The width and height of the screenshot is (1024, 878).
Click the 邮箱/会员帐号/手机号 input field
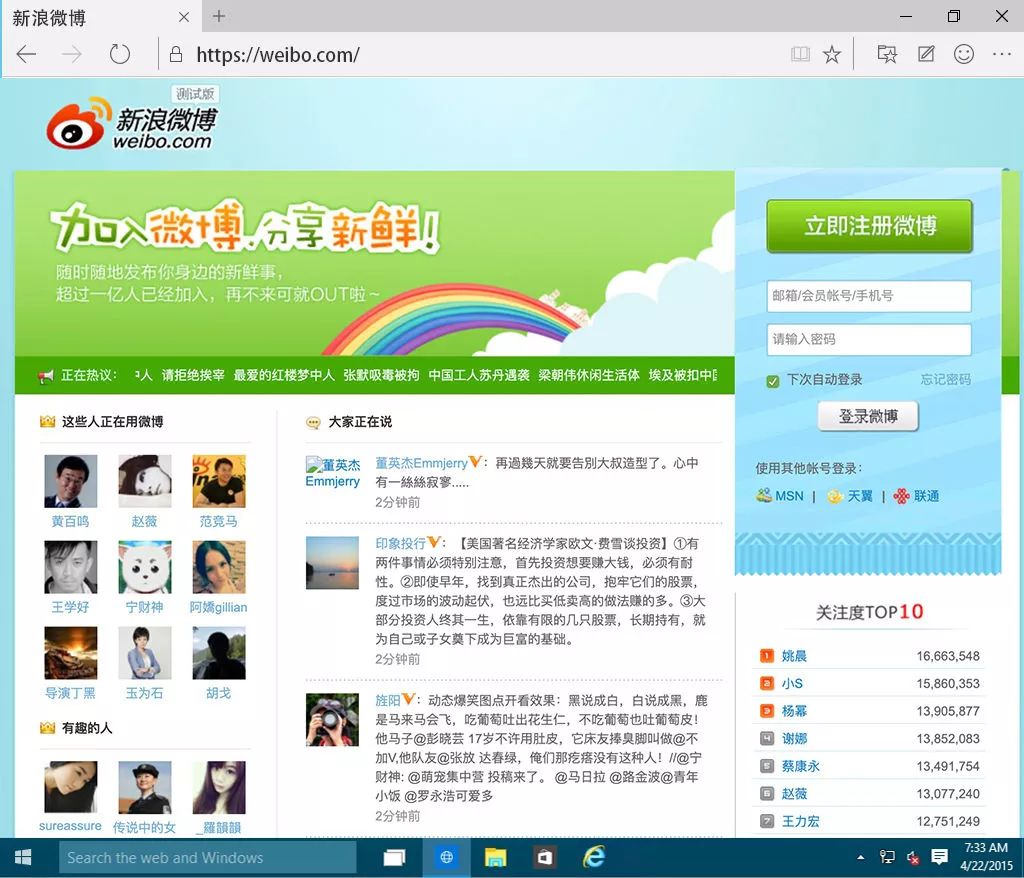(x=869, y=296)
